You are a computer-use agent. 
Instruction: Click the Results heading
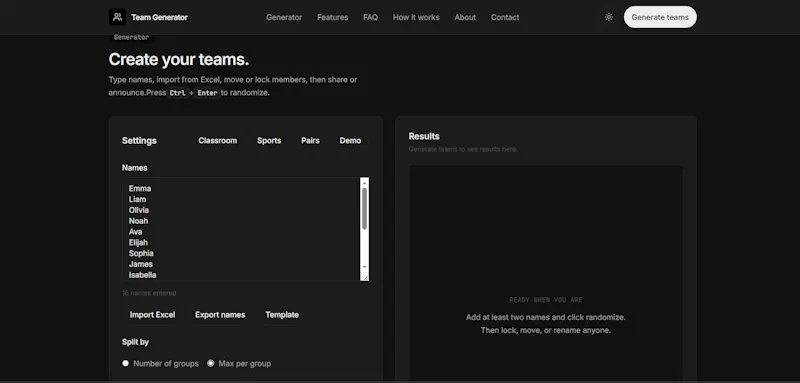click(x=424, y=136)
